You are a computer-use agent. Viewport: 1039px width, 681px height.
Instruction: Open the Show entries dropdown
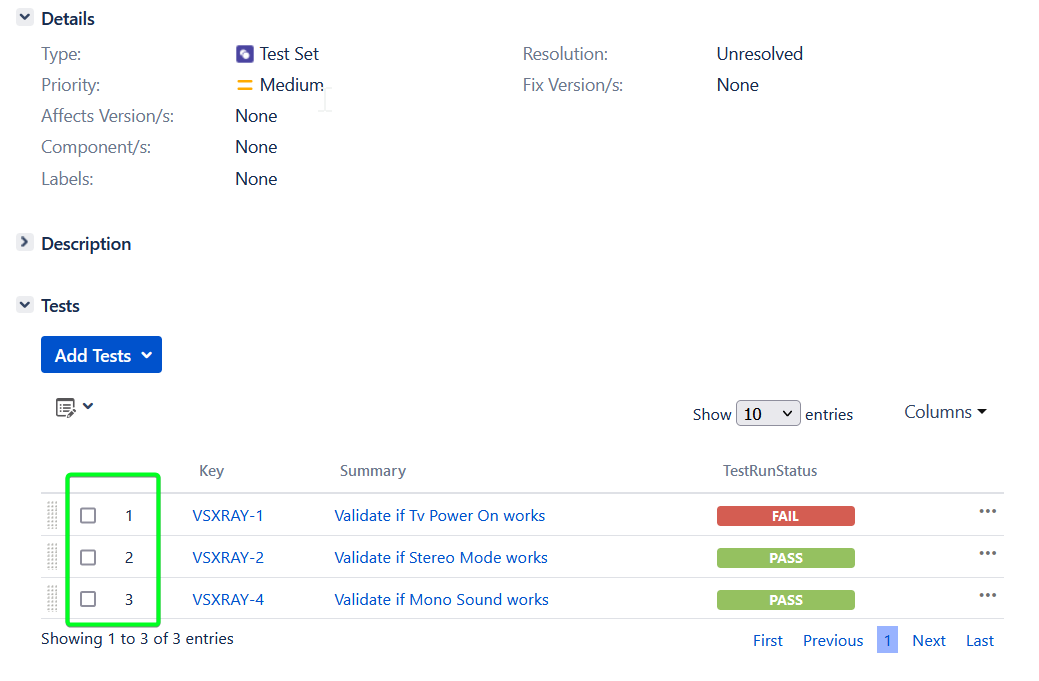tap(768, 412)
